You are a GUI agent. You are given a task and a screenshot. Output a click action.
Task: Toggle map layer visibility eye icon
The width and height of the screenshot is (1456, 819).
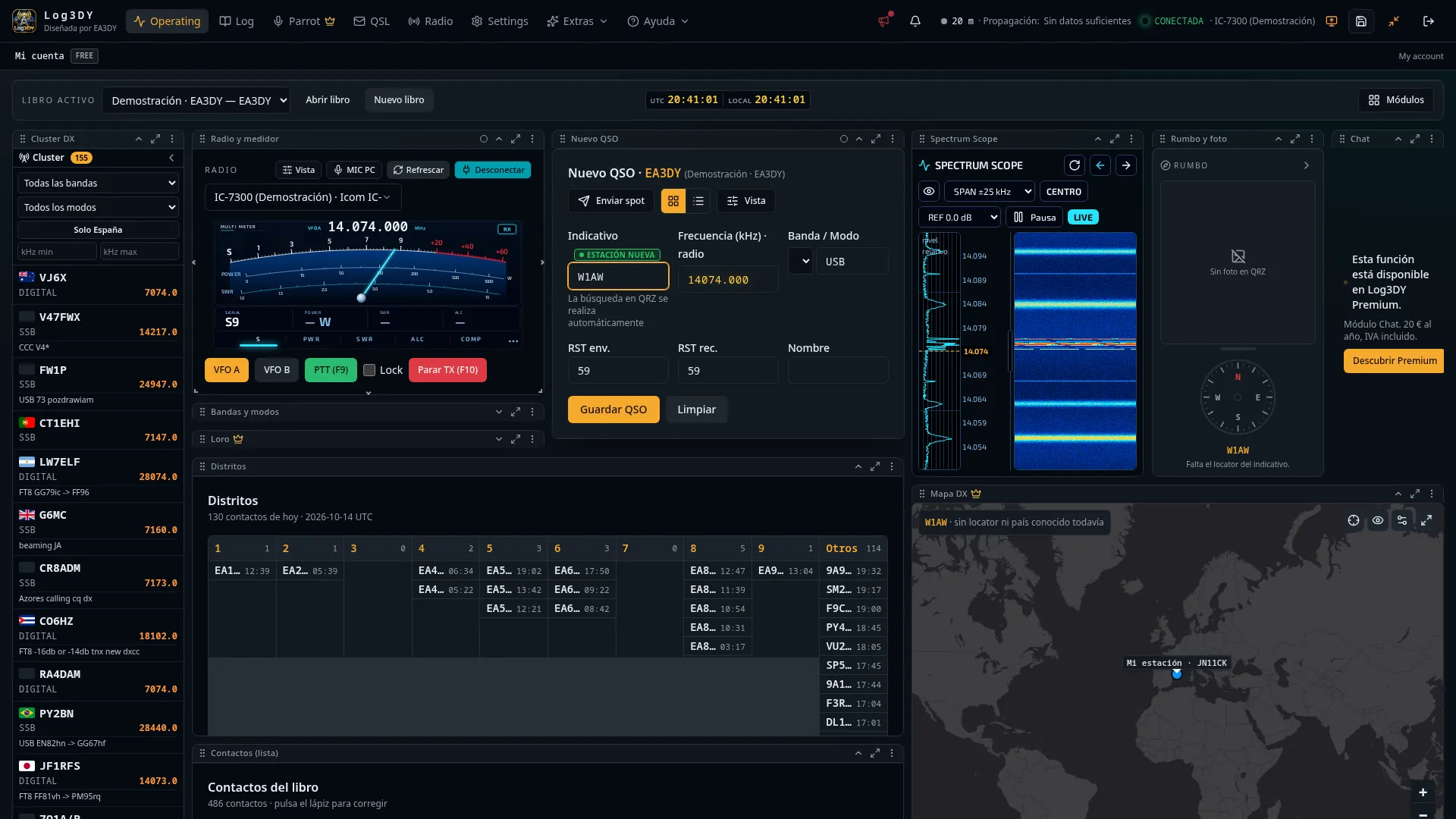coord(1378,520)
